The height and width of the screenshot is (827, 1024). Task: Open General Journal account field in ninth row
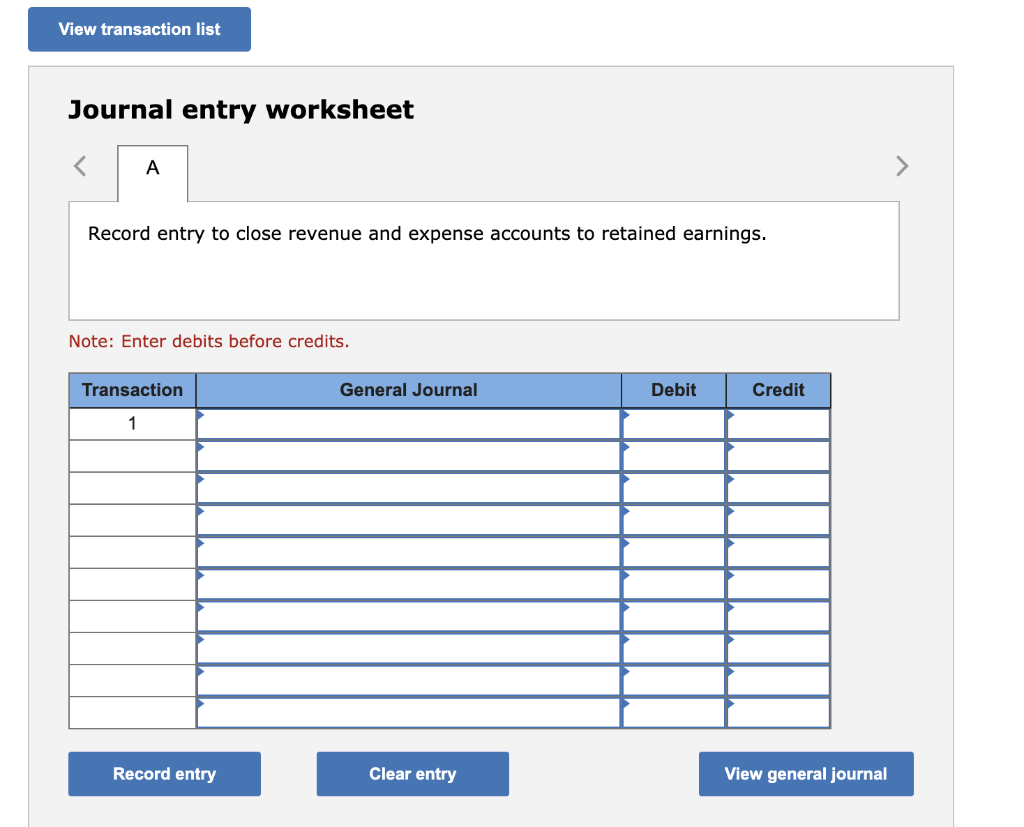pos(409,680)
